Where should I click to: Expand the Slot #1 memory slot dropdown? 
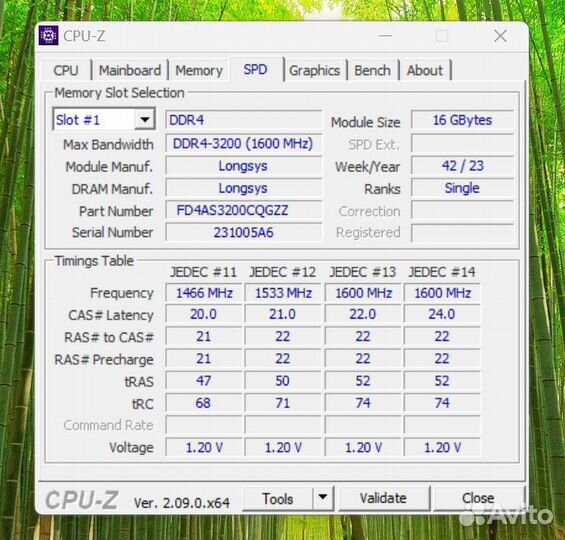coord(145,119)
